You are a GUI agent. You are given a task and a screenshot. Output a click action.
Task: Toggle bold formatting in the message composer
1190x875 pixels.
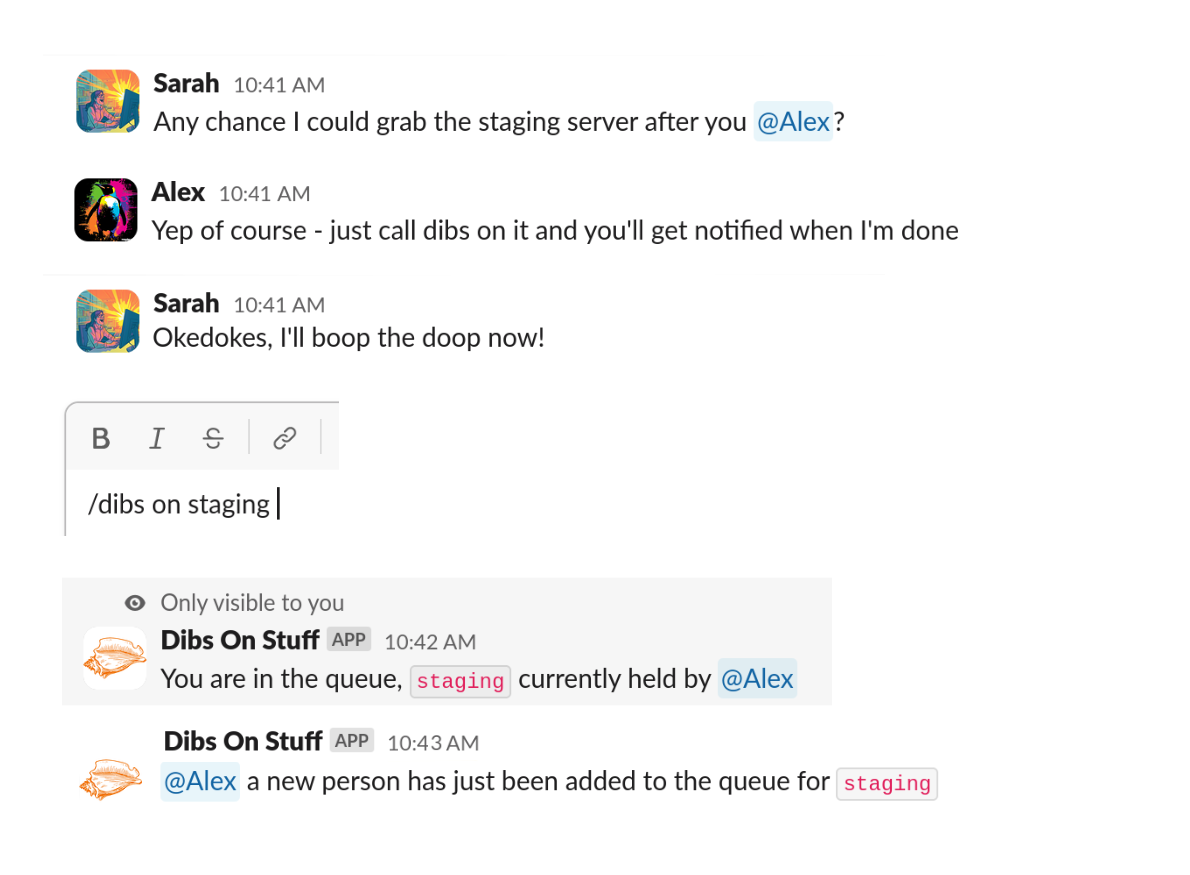click(x=101, y=438)
